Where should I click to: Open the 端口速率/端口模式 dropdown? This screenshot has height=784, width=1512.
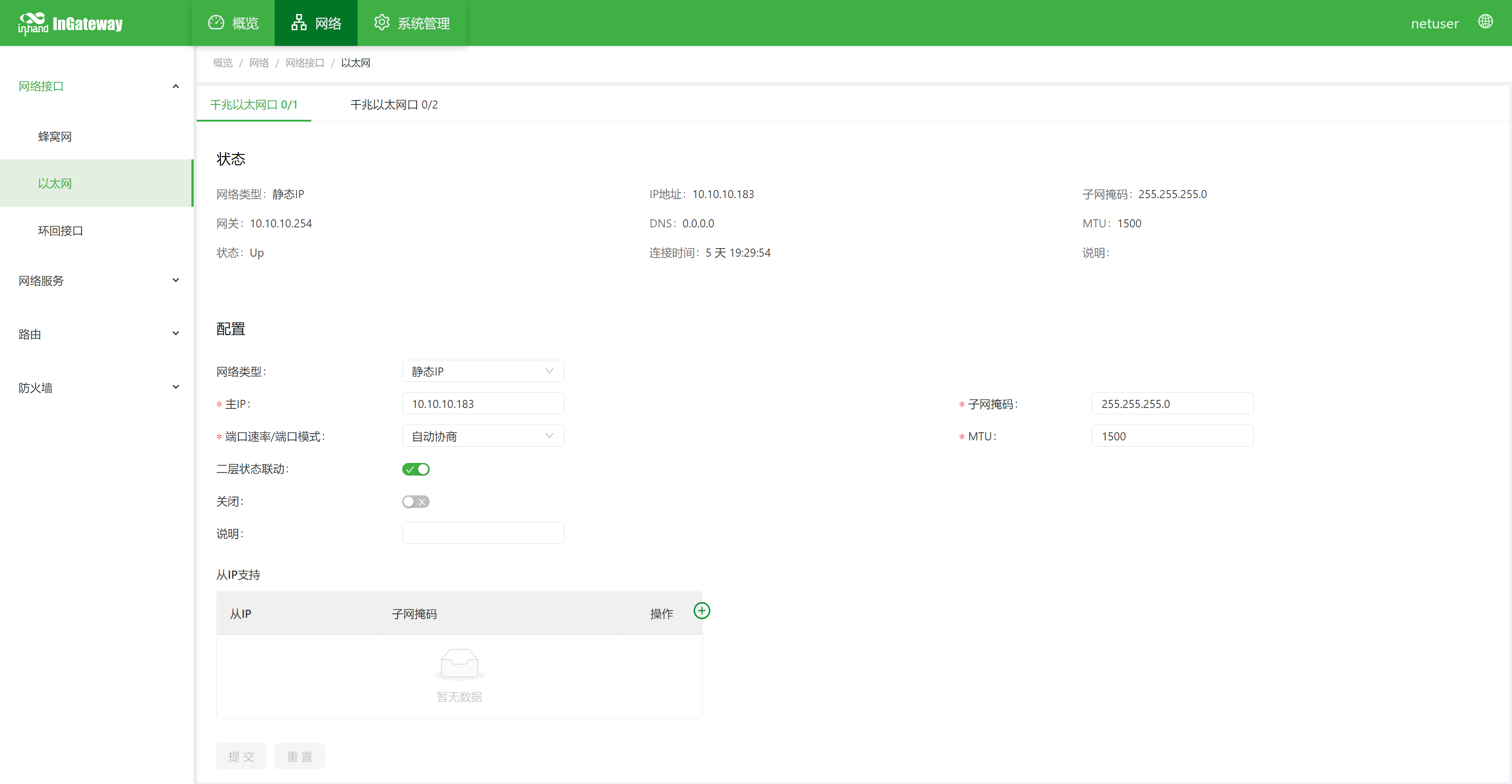click(482, 435)
